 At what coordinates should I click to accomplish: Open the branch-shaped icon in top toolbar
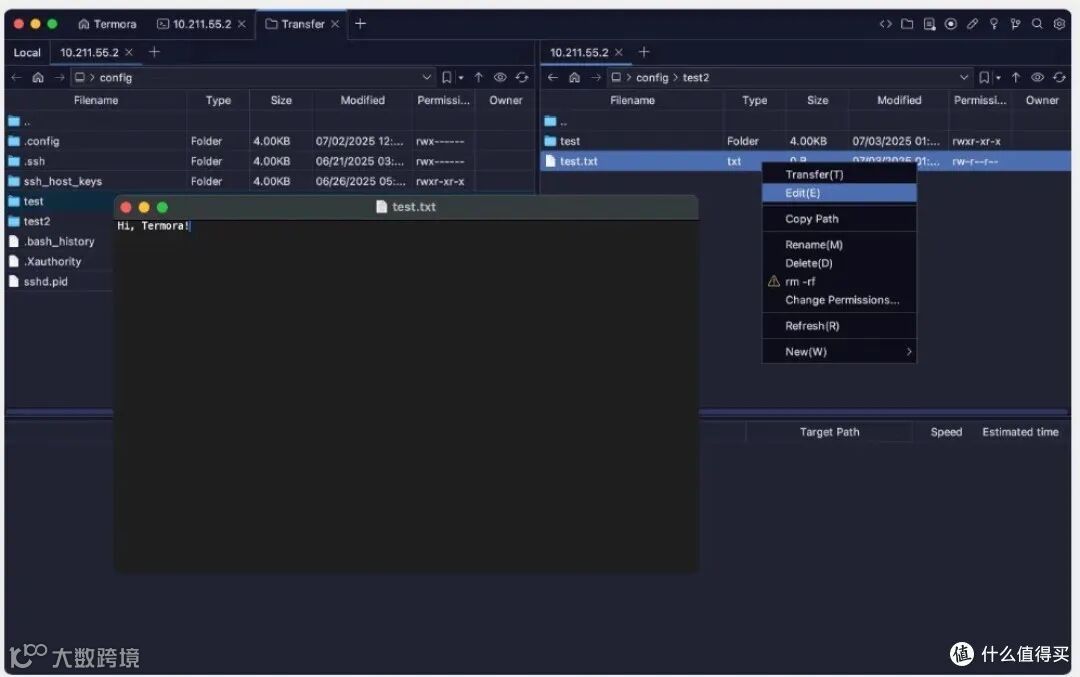1015,24
